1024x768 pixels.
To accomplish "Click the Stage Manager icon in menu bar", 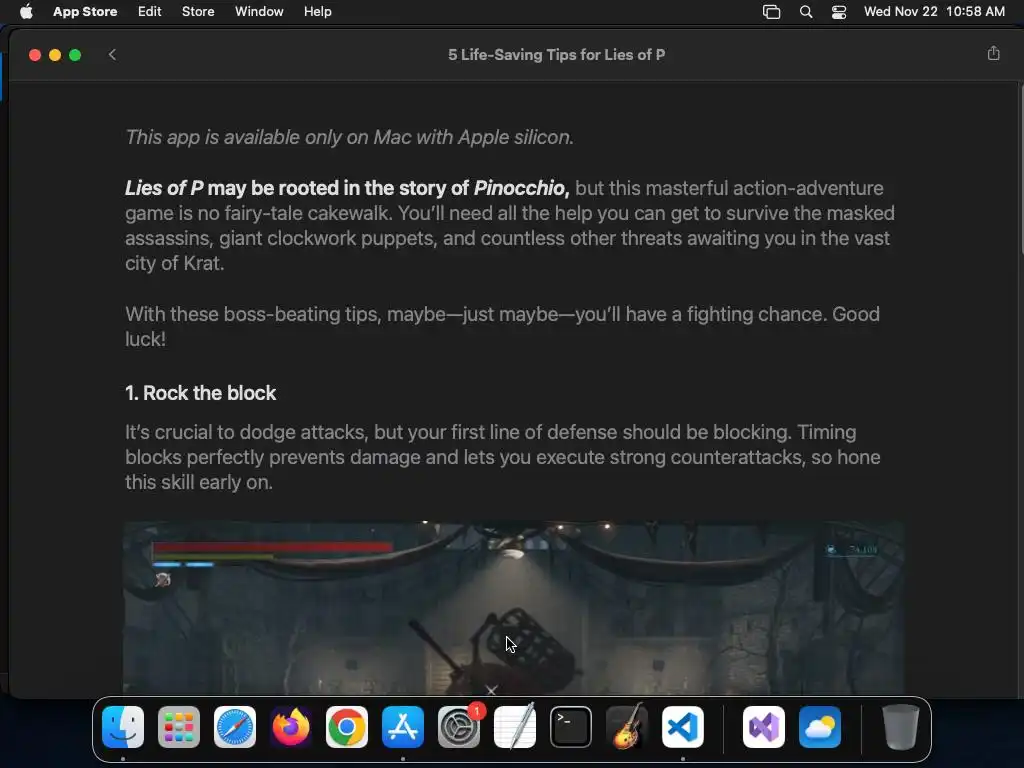I will 771,12.
